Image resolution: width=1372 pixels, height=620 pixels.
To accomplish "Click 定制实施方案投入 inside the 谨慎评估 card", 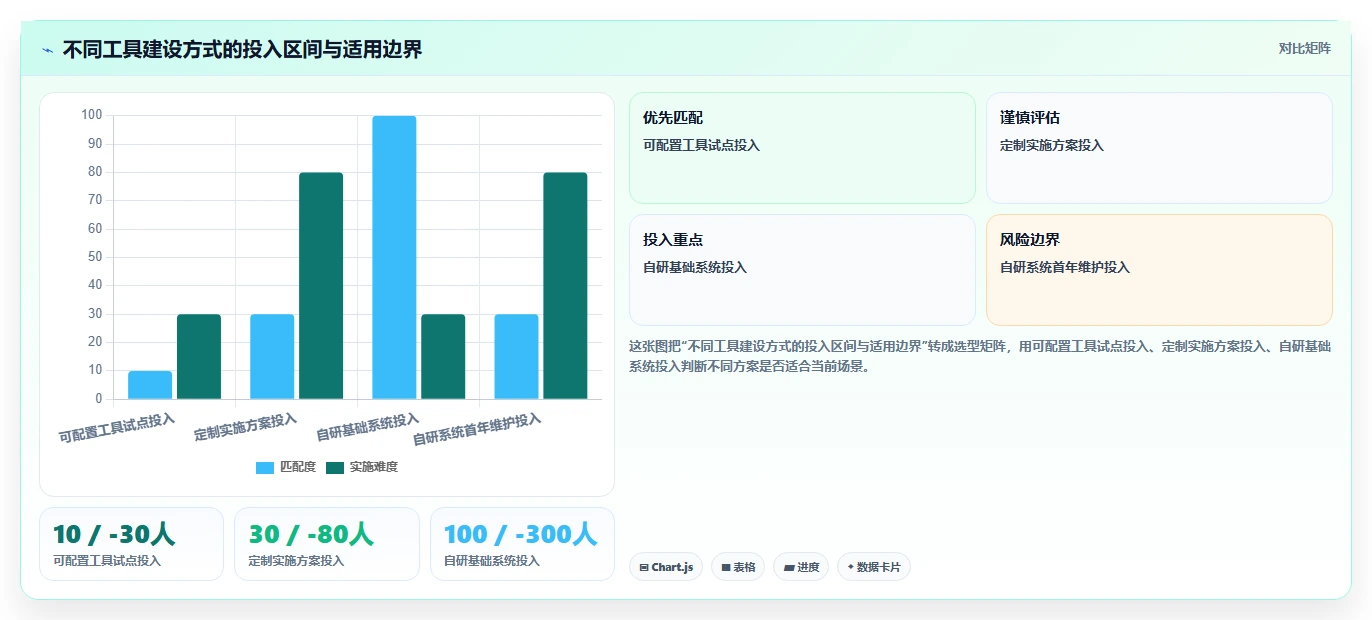I will click(x=1052, y=145).
